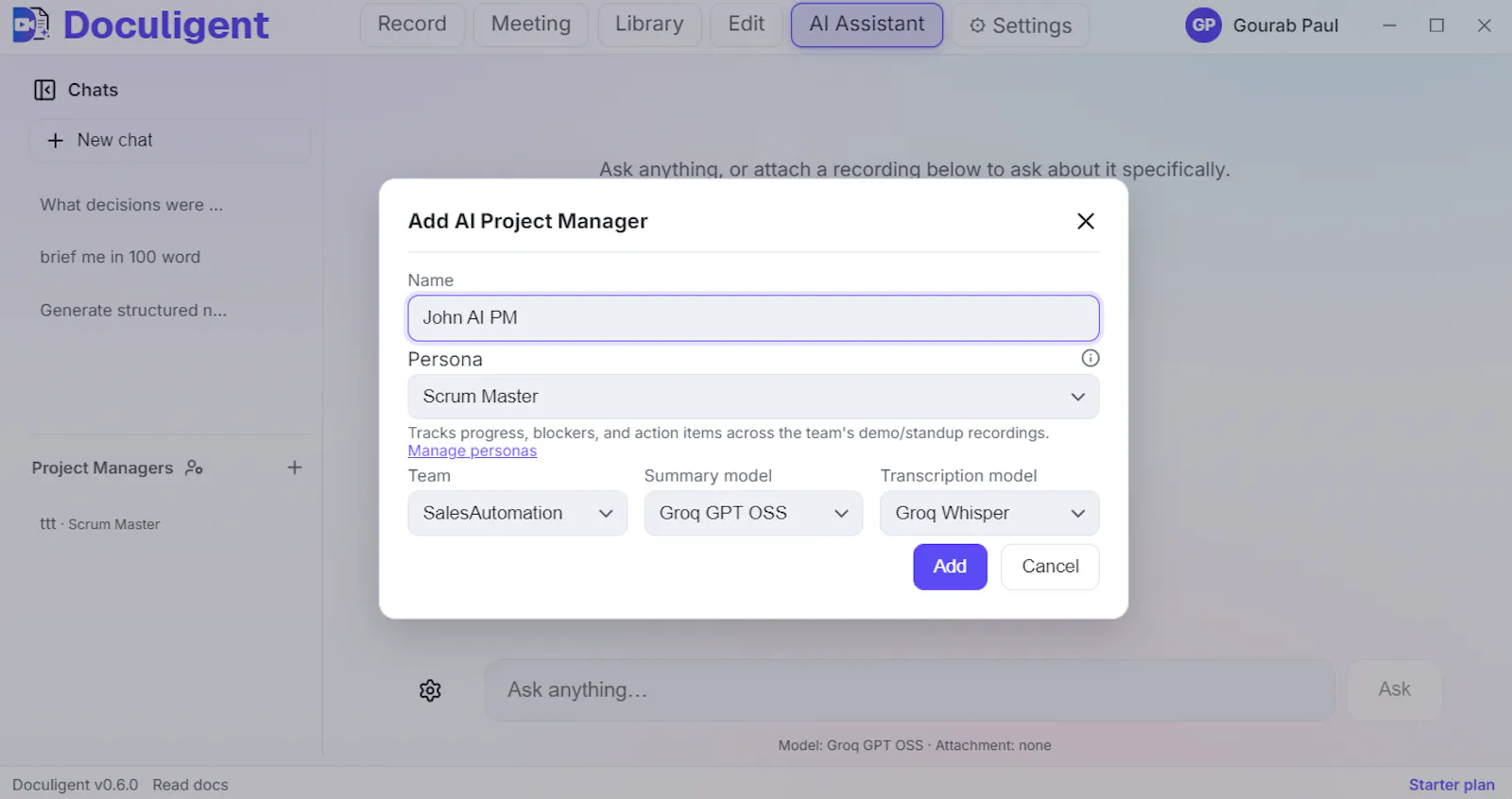The height and width of the screenshot is (799, 1512).
Task: Open the Transcription model dropdown
Action: tap(989, 513)
